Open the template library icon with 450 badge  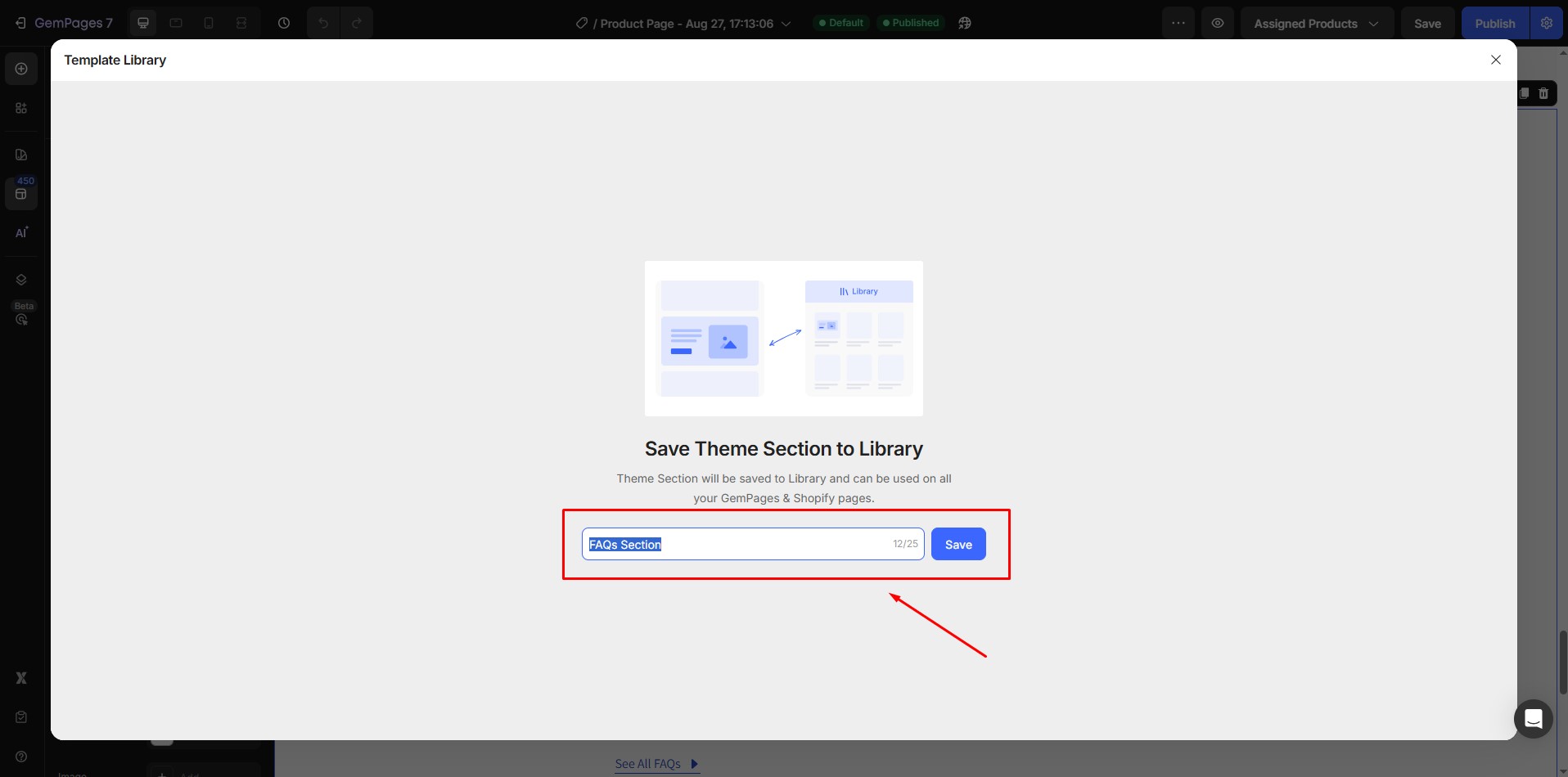click(x=21, y=194)
